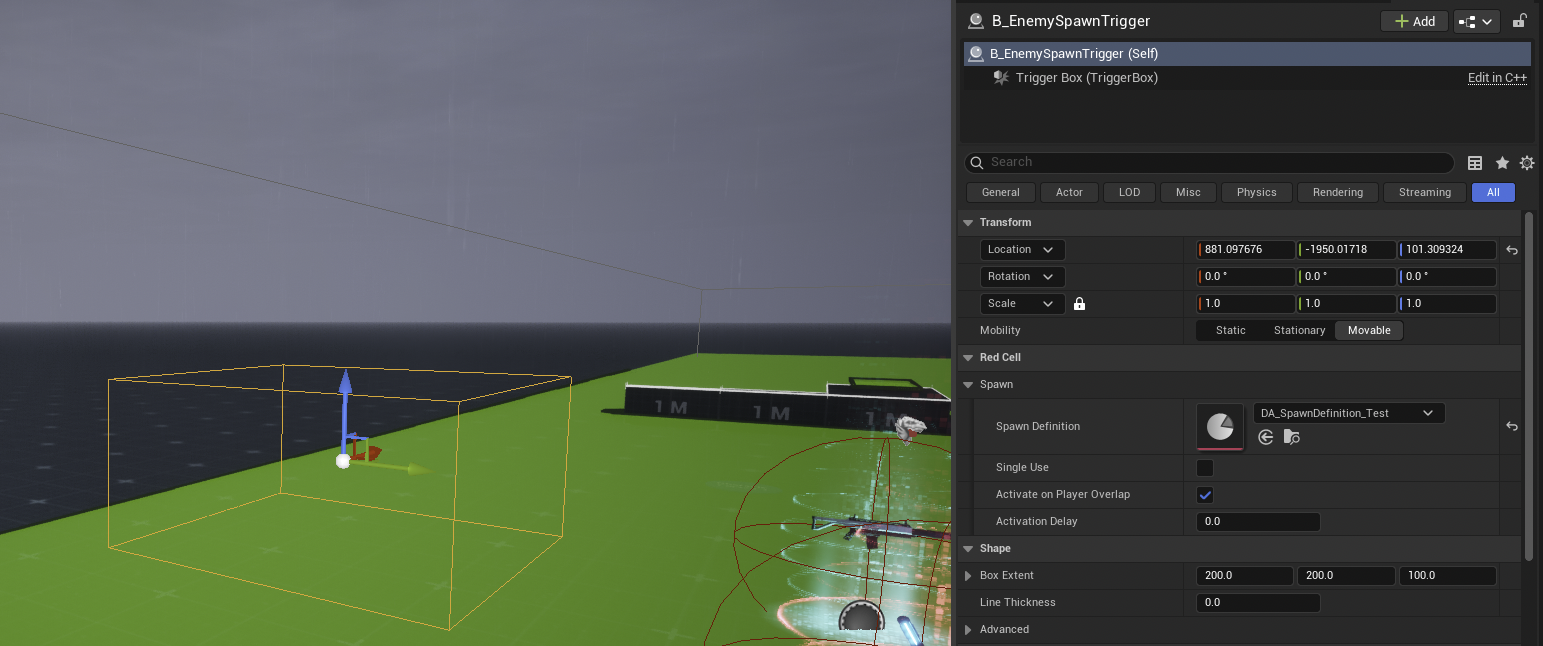This screenshot has width=1543, height=646.
Task: Set Mobility to Static
Action: (1230, 330)
